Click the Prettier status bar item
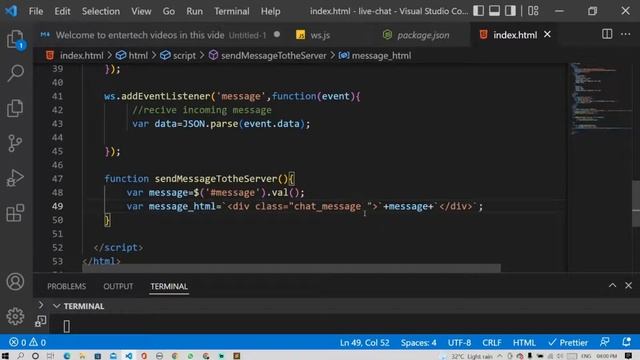The width and height of the screenshot is (640, 360). (568, 342)
